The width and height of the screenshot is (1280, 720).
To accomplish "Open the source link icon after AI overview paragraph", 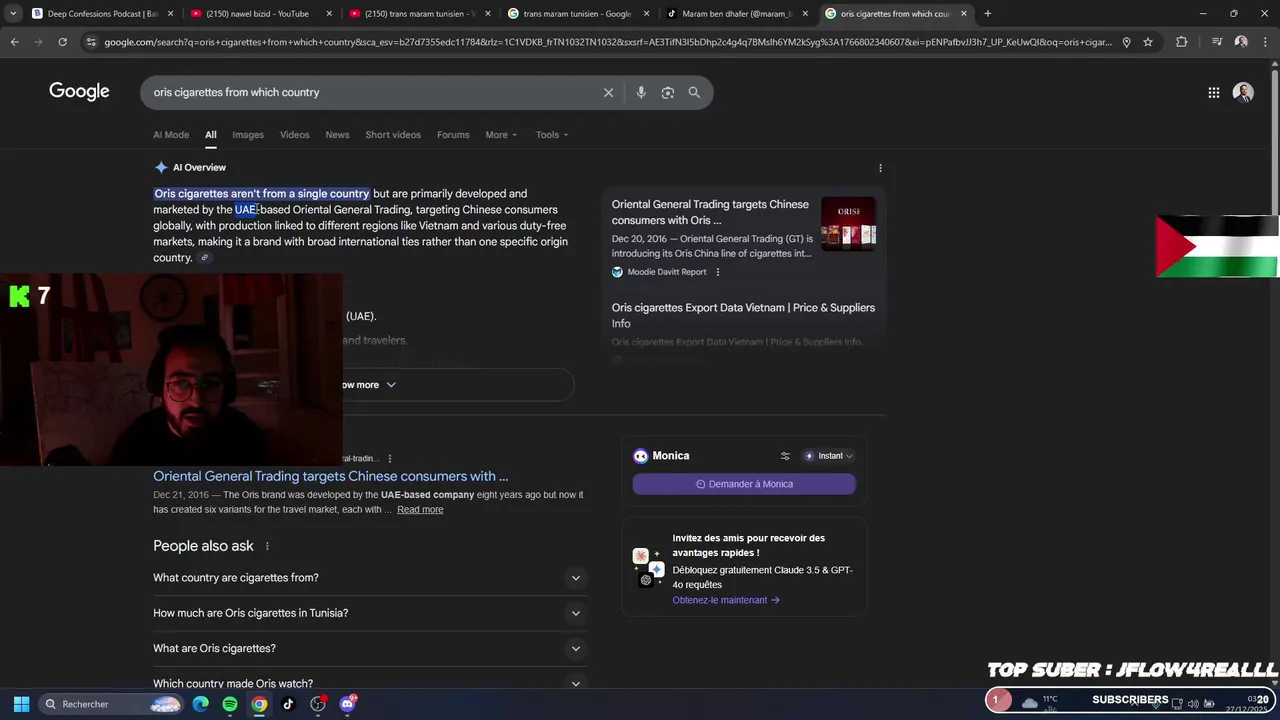I will 204,258.
